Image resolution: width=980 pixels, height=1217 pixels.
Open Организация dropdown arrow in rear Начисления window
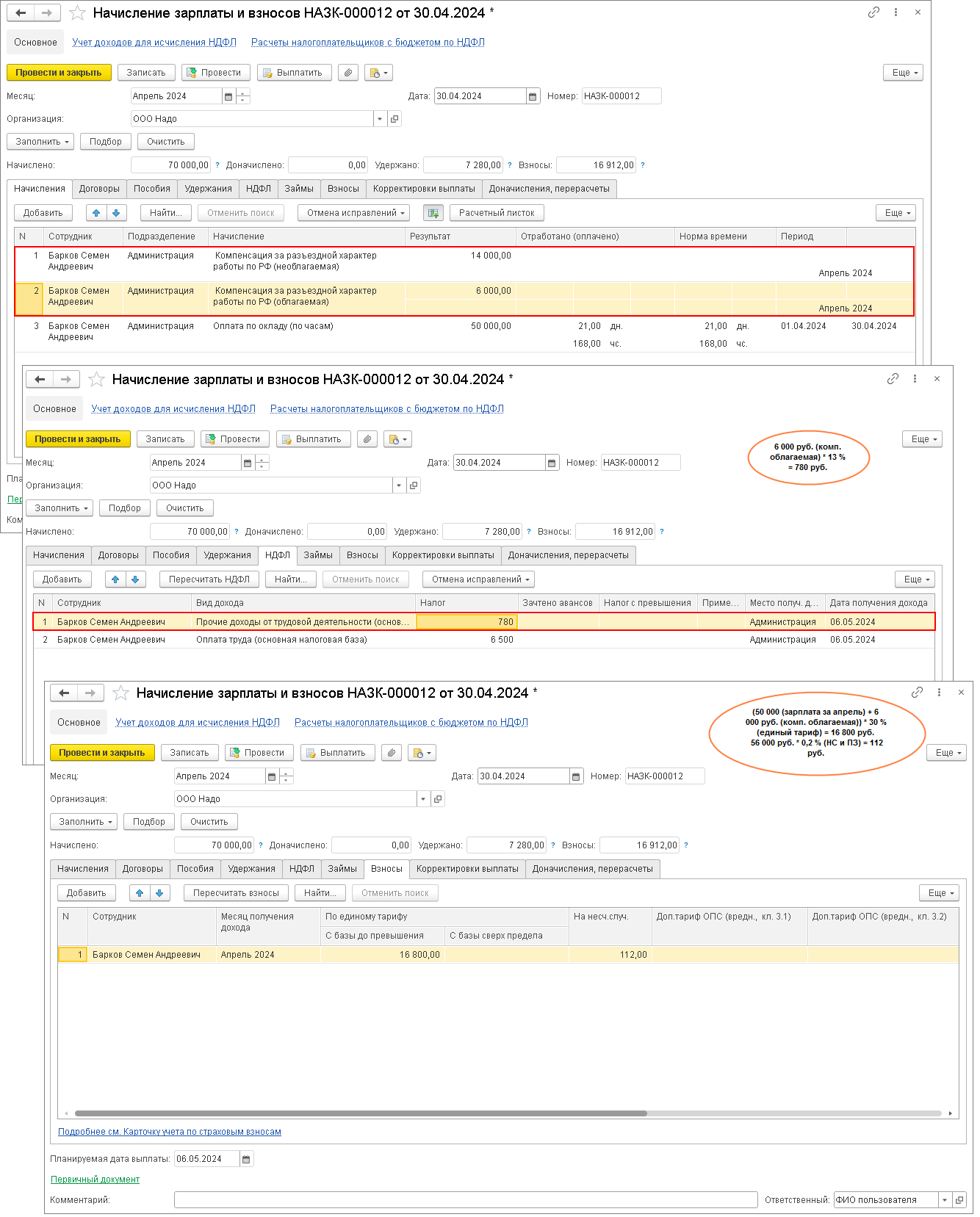point(380,119)
